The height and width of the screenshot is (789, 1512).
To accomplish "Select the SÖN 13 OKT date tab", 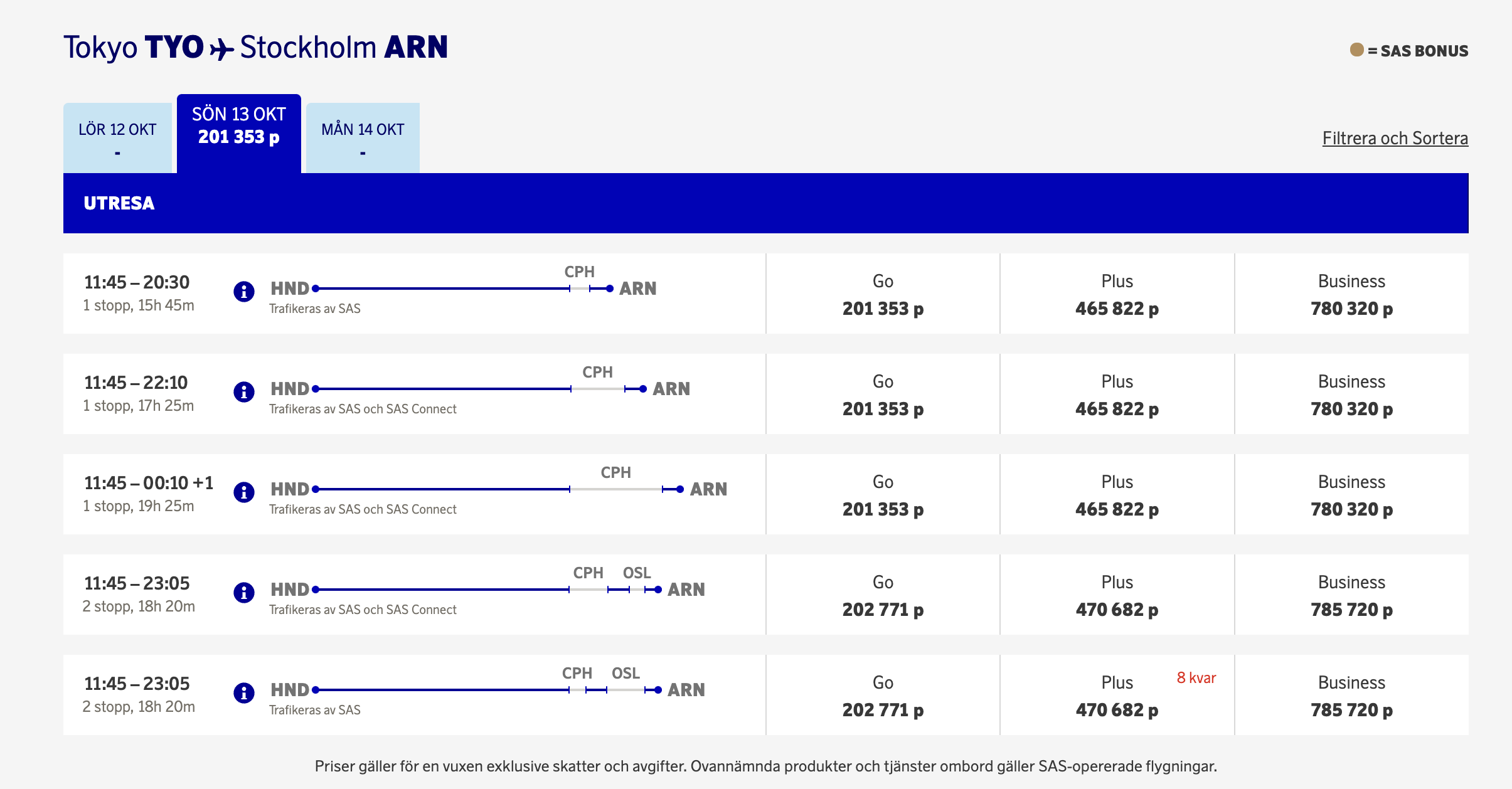I will pos(239,134).
